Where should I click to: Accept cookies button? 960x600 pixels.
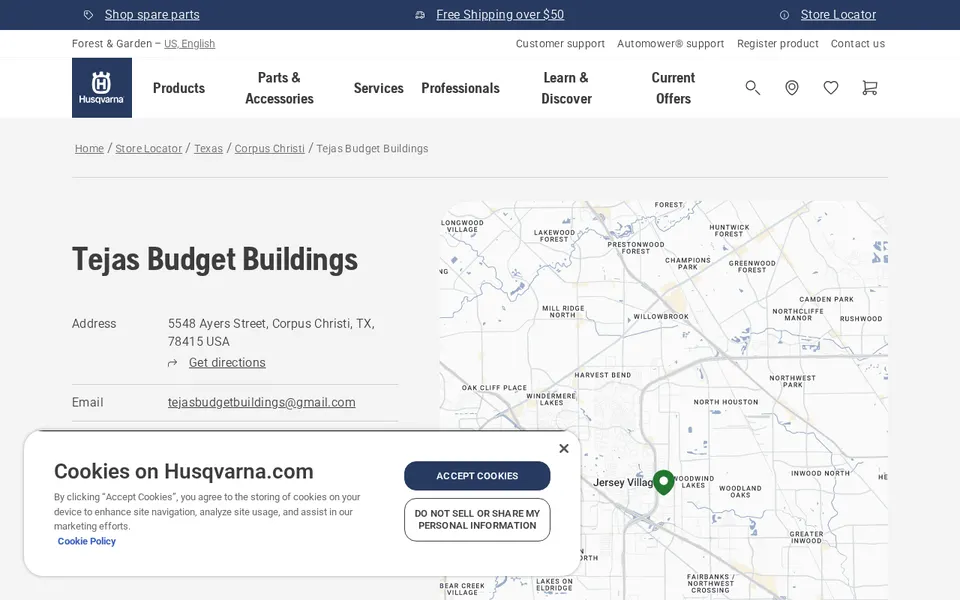point(477,476)
